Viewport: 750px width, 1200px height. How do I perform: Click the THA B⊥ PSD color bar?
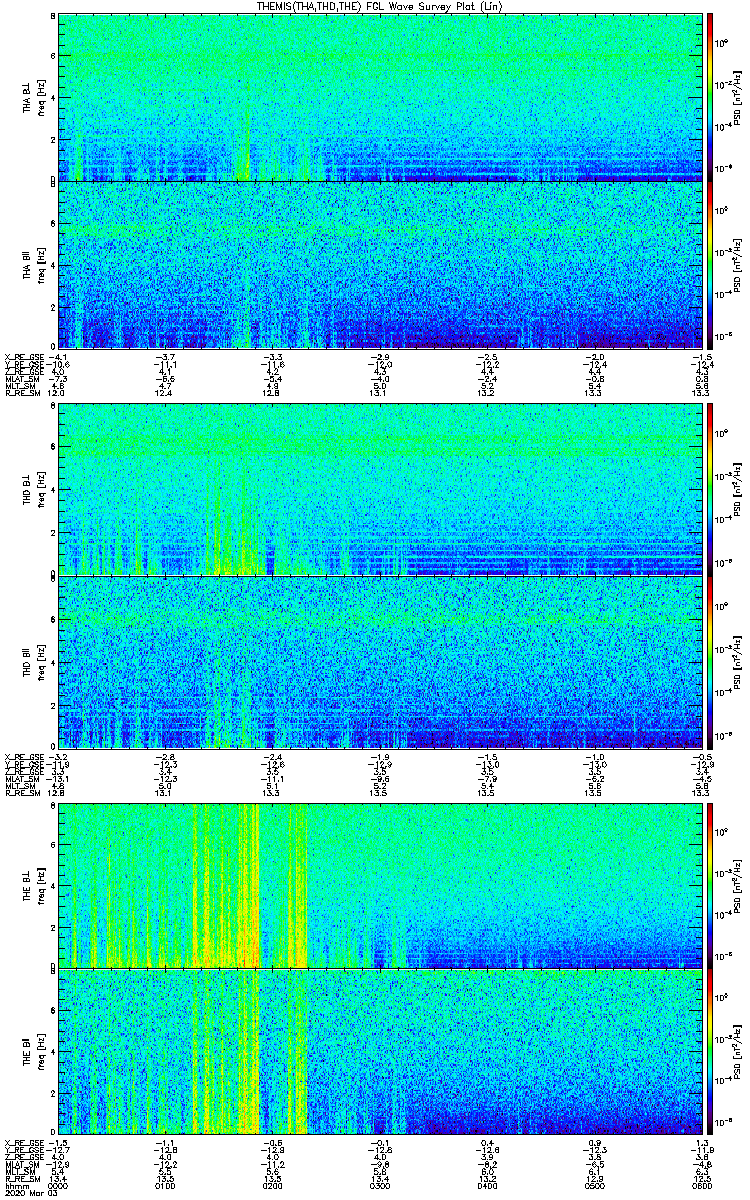pos(710,97)
